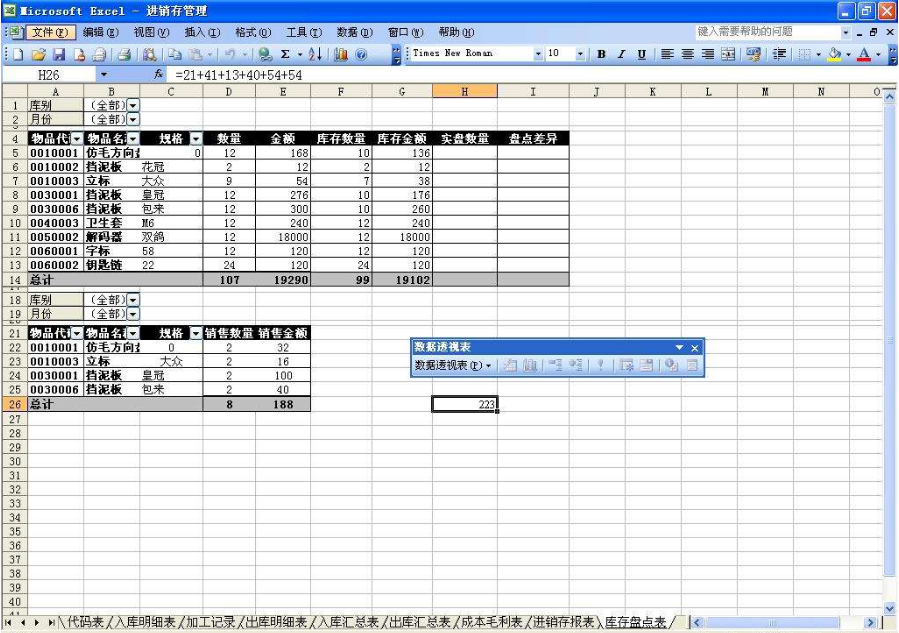The height and width of the screenshot is (633, 899).
Task: Toggle Italic formatting
Action: pyautogui.click(x=621, y=54)
